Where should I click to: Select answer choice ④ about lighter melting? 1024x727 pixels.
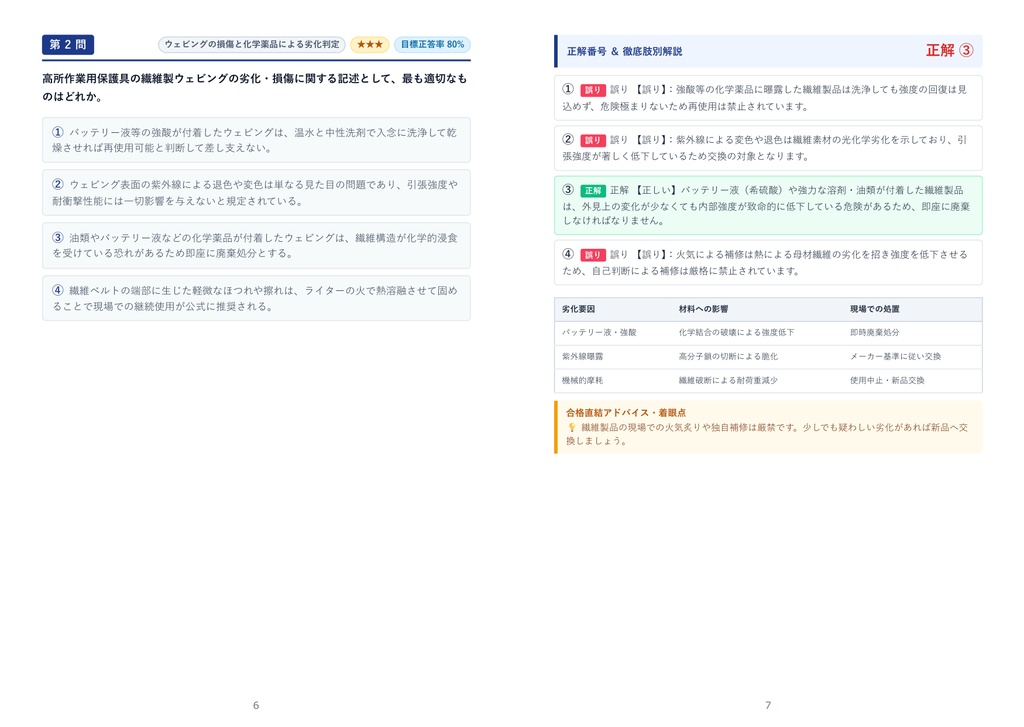click(x=256, y=299)
